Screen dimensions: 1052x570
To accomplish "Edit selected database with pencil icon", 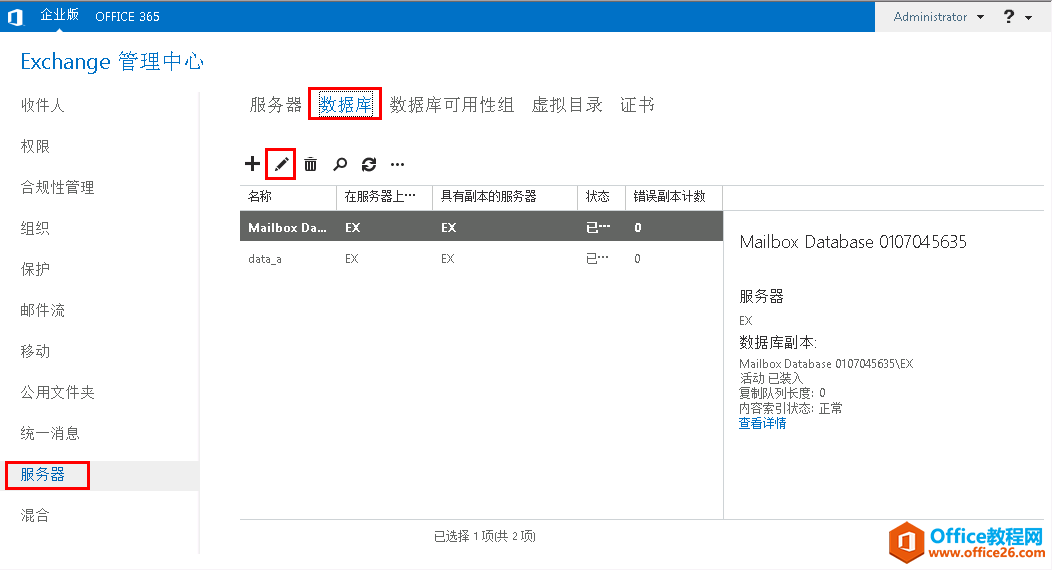I will (281, 164).
